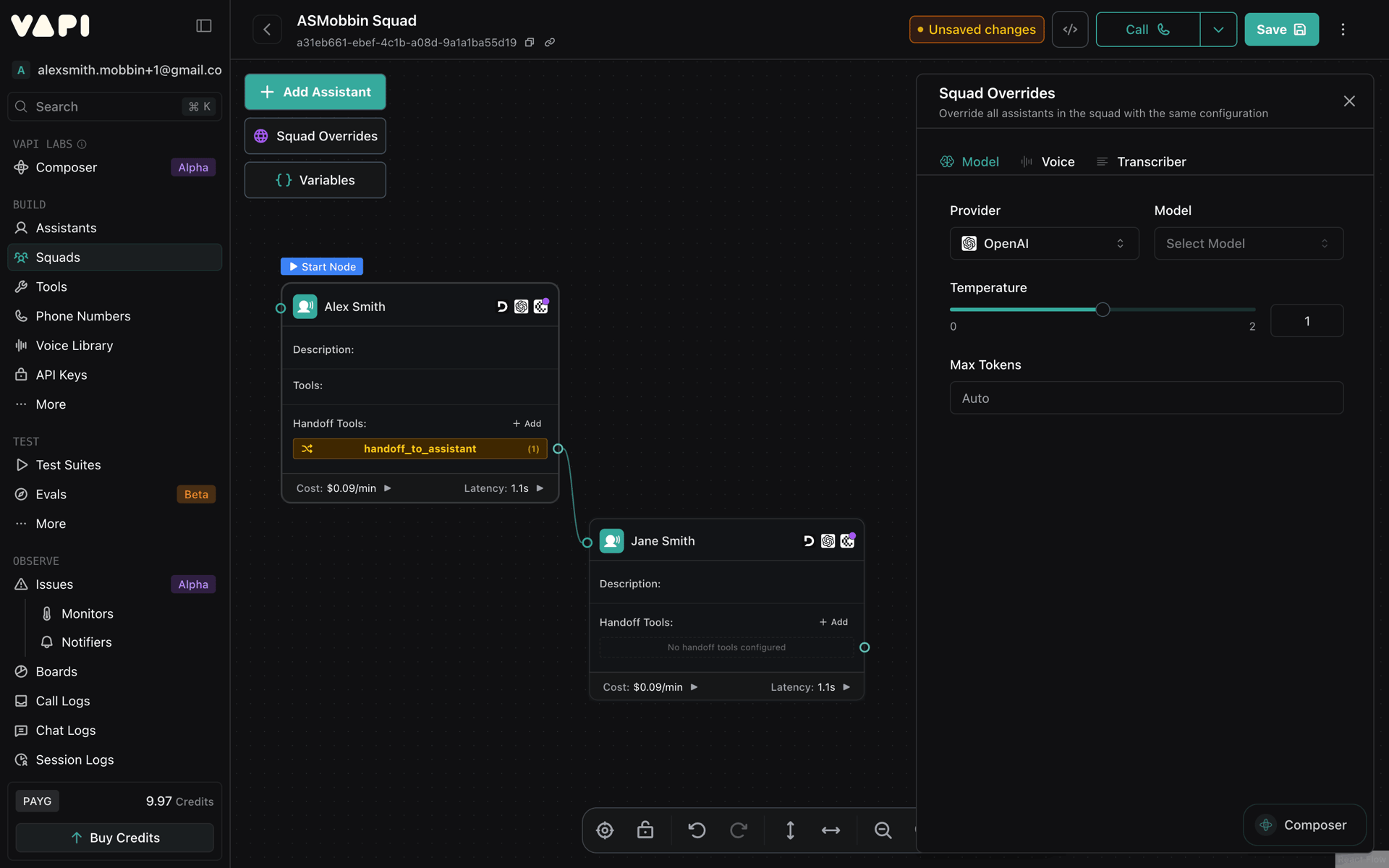
Task: Click Alex Smith assistant avatar icon
Action: [x=305, y=307]
